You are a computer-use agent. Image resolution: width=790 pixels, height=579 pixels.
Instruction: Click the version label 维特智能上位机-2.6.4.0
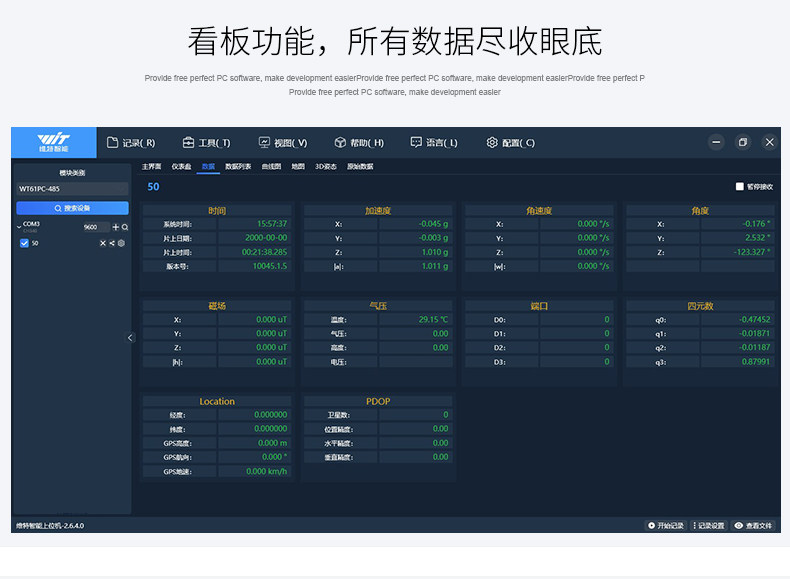(x=50, y=526)
